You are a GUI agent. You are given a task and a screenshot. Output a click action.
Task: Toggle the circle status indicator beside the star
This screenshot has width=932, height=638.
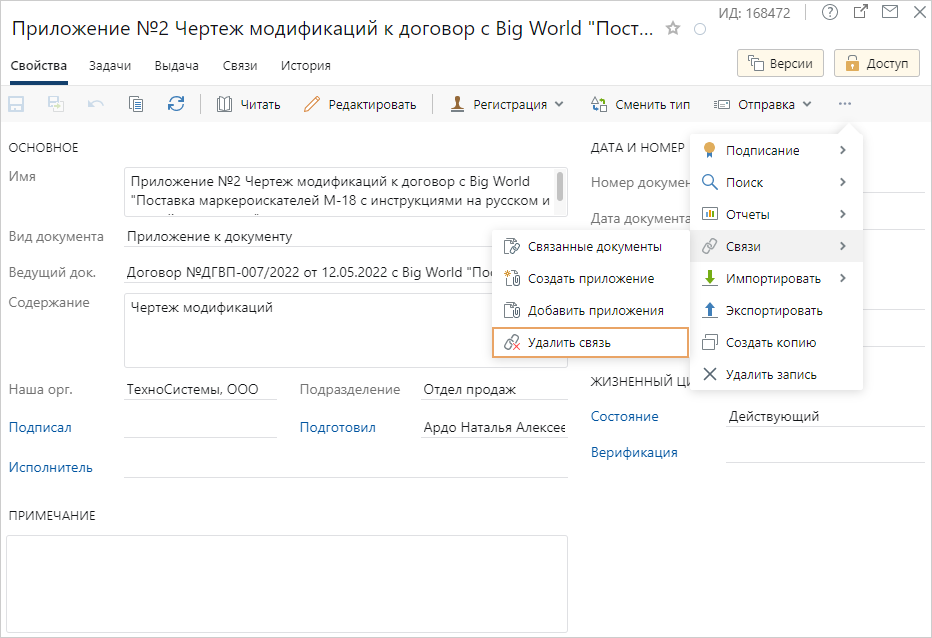click(x=700, y=29)
